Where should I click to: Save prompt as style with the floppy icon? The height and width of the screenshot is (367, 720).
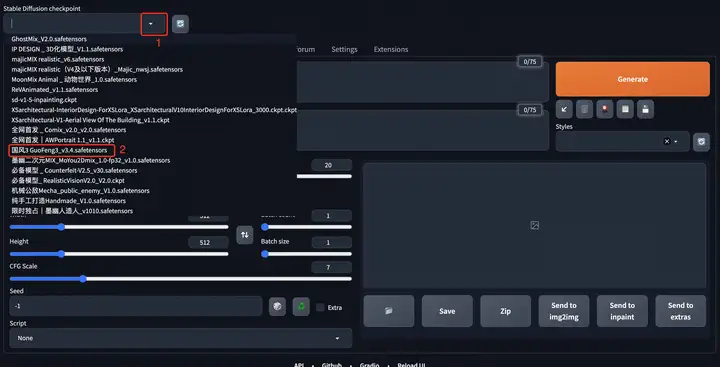pyautogui.click(x=645, y=109)
